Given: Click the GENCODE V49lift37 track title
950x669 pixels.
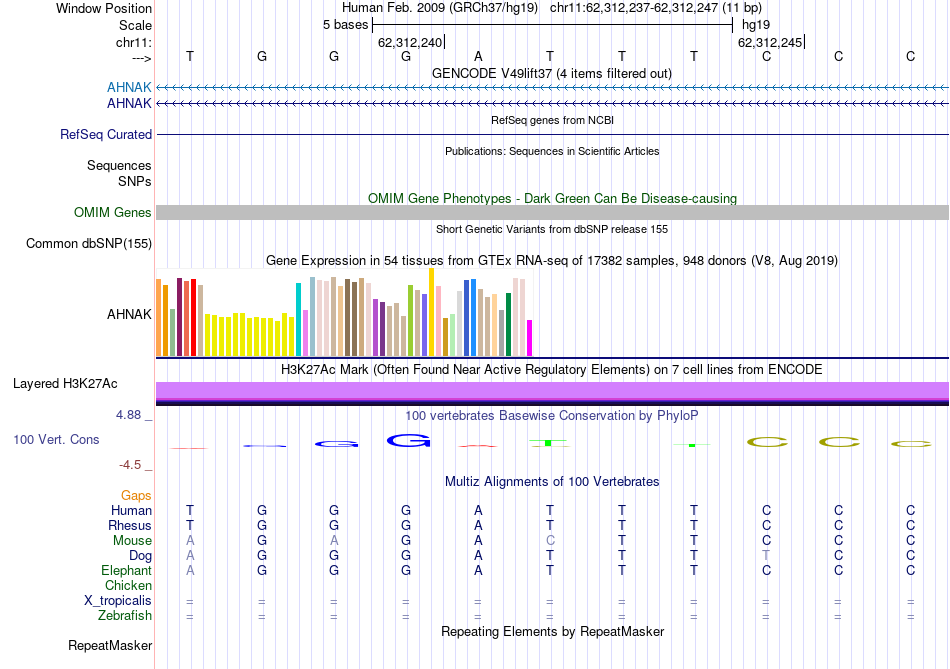Looking at the screenshot, I should coord(552,74).
